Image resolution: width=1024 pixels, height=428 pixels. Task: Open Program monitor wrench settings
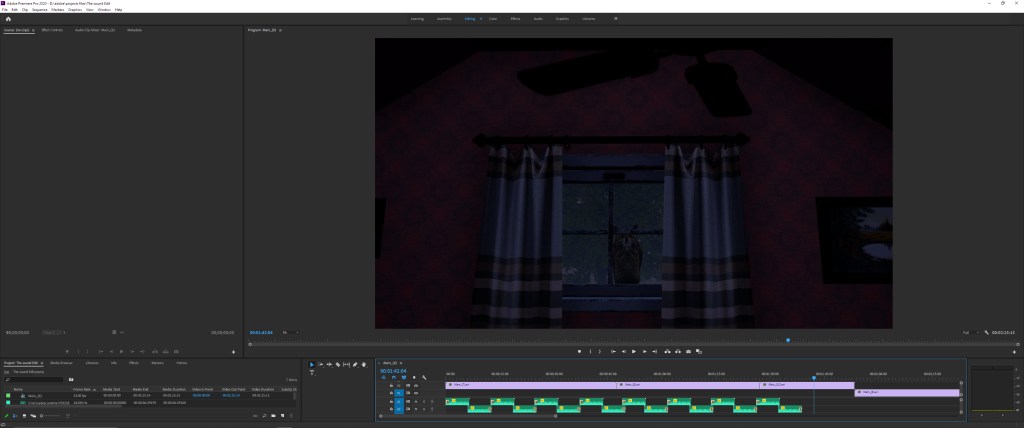click(986, 332)
